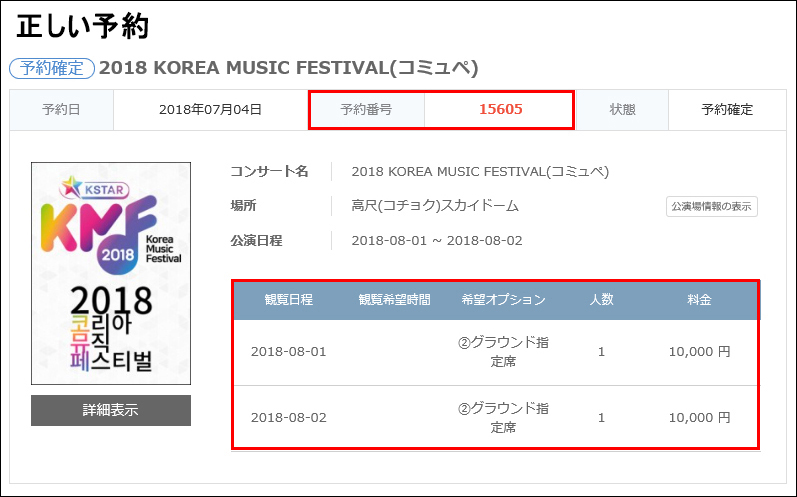797x497 pixels.
Task: Click the 希望オプション column header
Action: [x=503, y=300]
